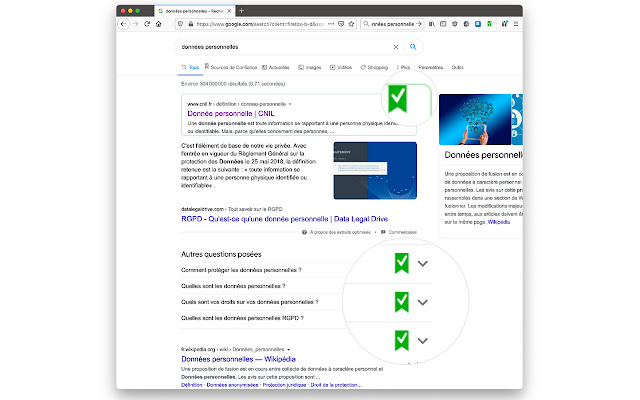The height and width of the screenshot is (400, 640).
Task: Switch to Sources de Confiance tab
Action: pos(231,67)
